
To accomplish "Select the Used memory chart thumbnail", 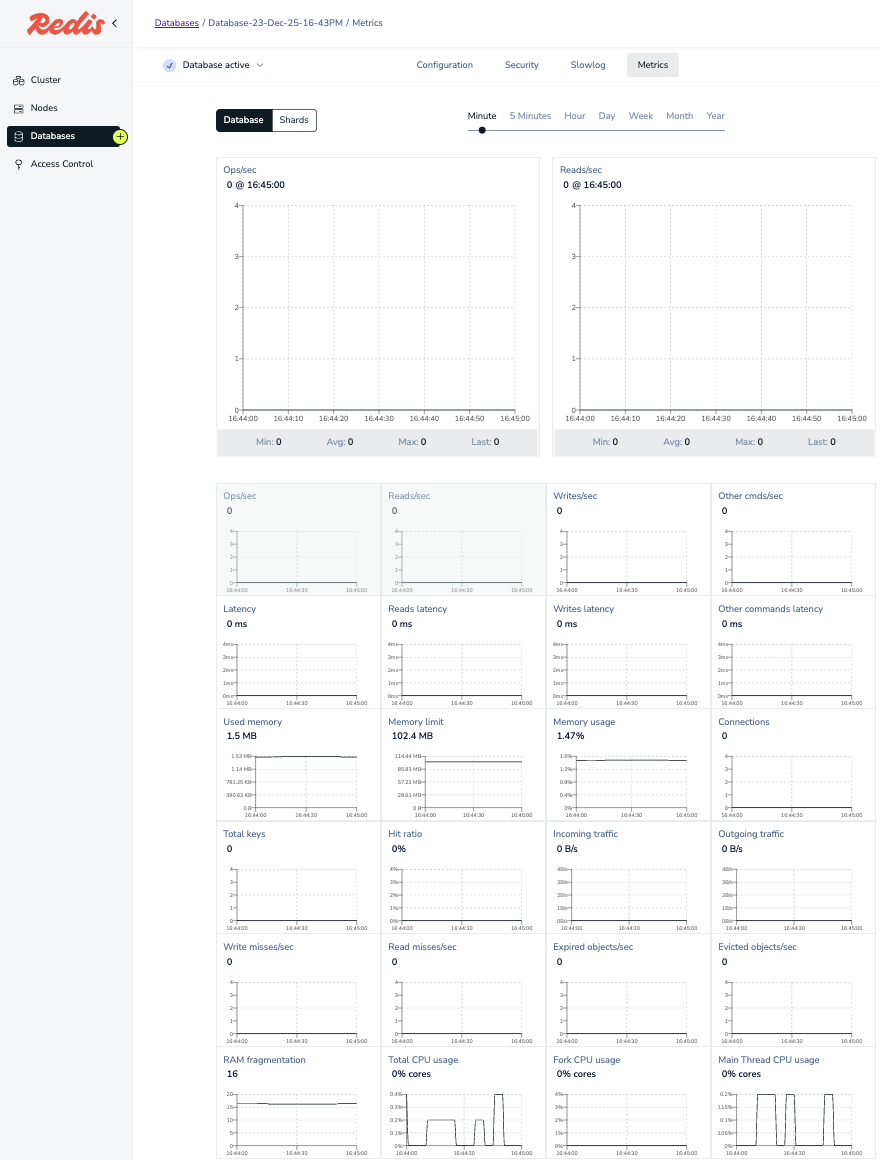I will pos(298,765).
